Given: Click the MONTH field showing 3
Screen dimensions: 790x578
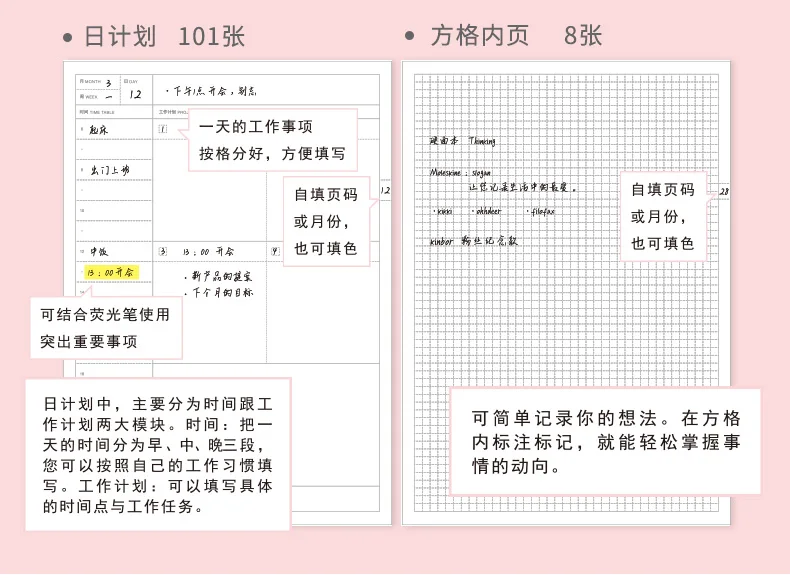Looking at the screenshot, I should (x=98, y=82).
